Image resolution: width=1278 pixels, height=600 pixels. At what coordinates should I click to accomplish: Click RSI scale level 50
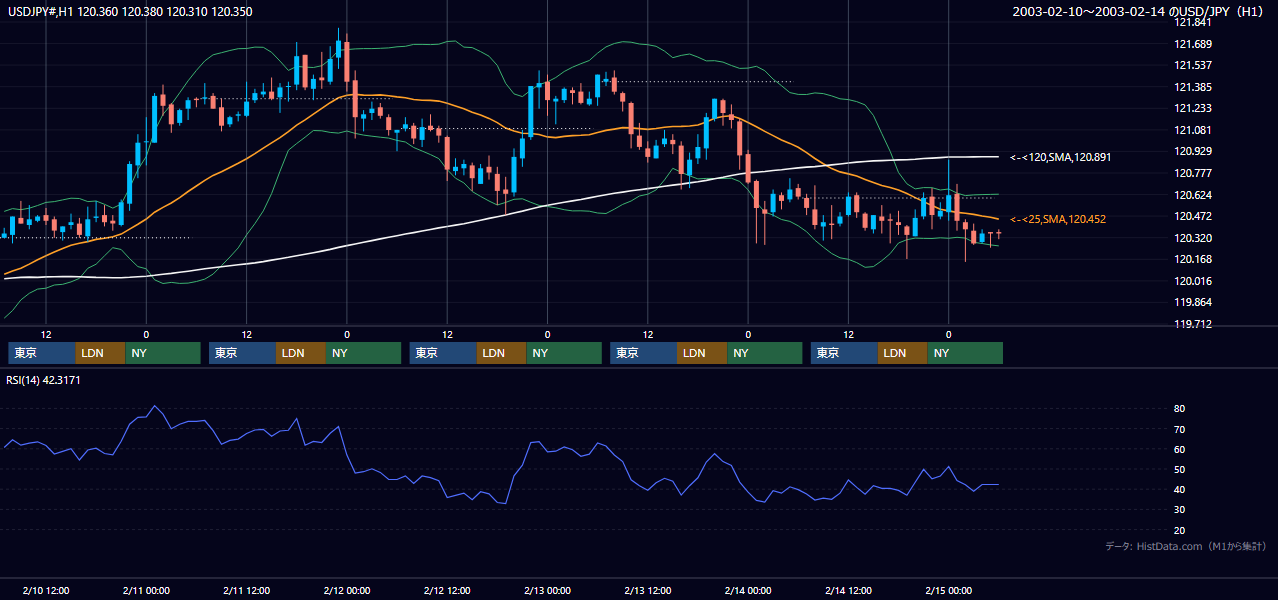click(x=1180, y=469)
